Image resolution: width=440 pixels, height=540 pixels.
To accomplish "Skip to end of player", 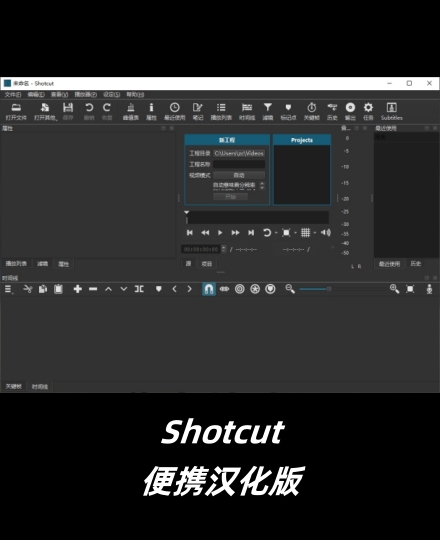I will [251, 233].
